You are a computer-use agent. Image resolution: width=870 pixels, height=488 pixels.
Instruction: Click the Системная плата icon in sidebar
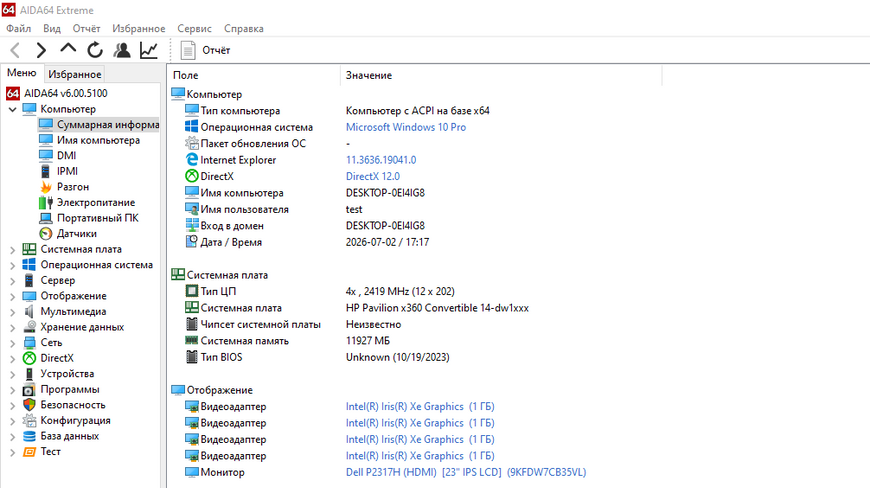[x=29, y=249]
